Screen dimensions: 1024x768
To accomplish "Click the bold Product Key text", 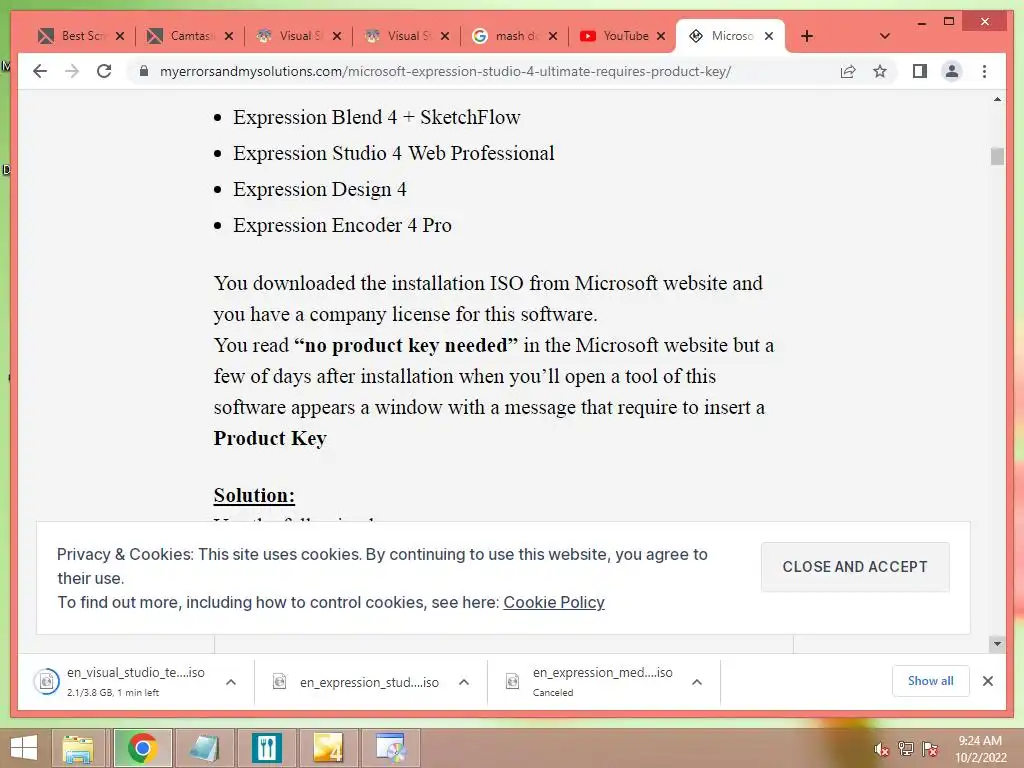I will coord(270,438).
